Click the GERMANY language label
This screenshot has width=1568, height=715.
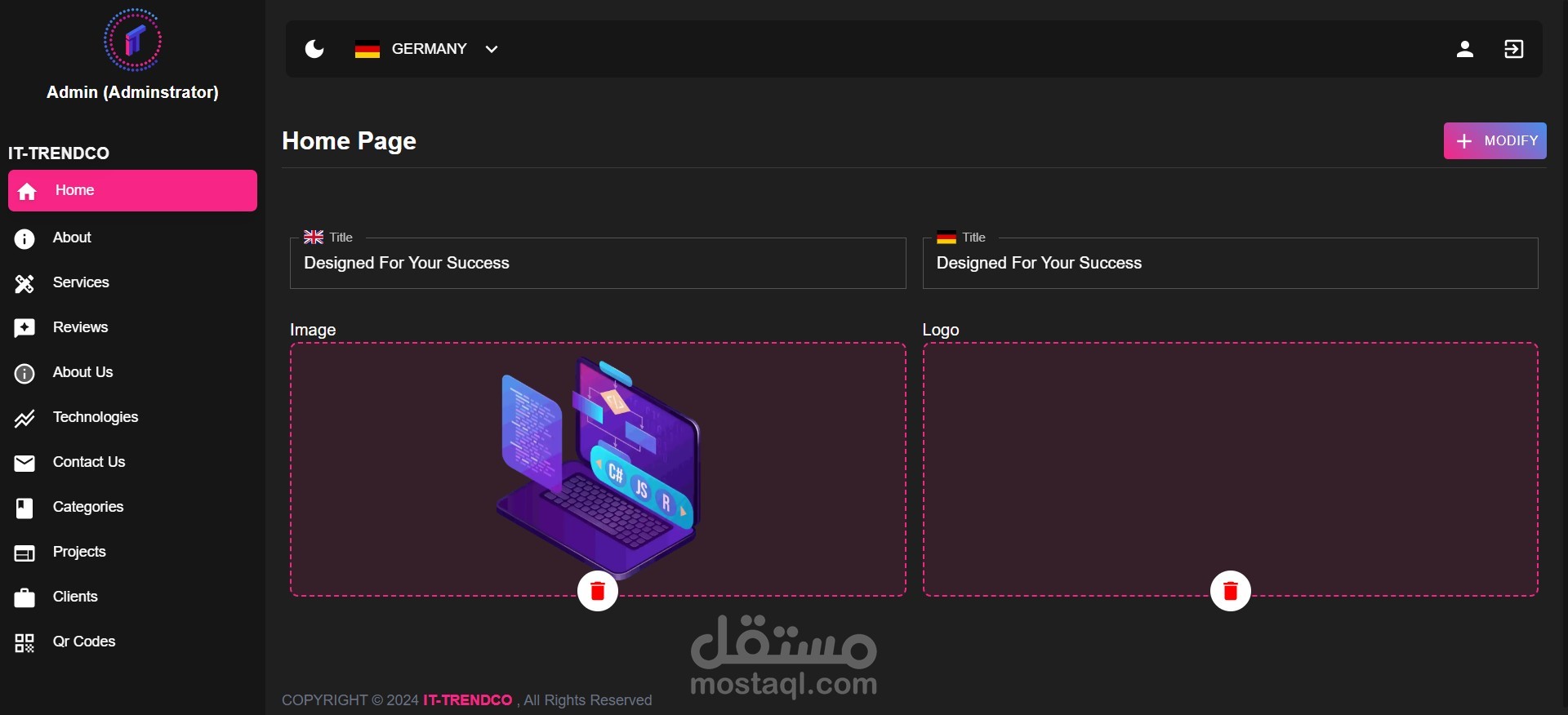coord(430,49)
